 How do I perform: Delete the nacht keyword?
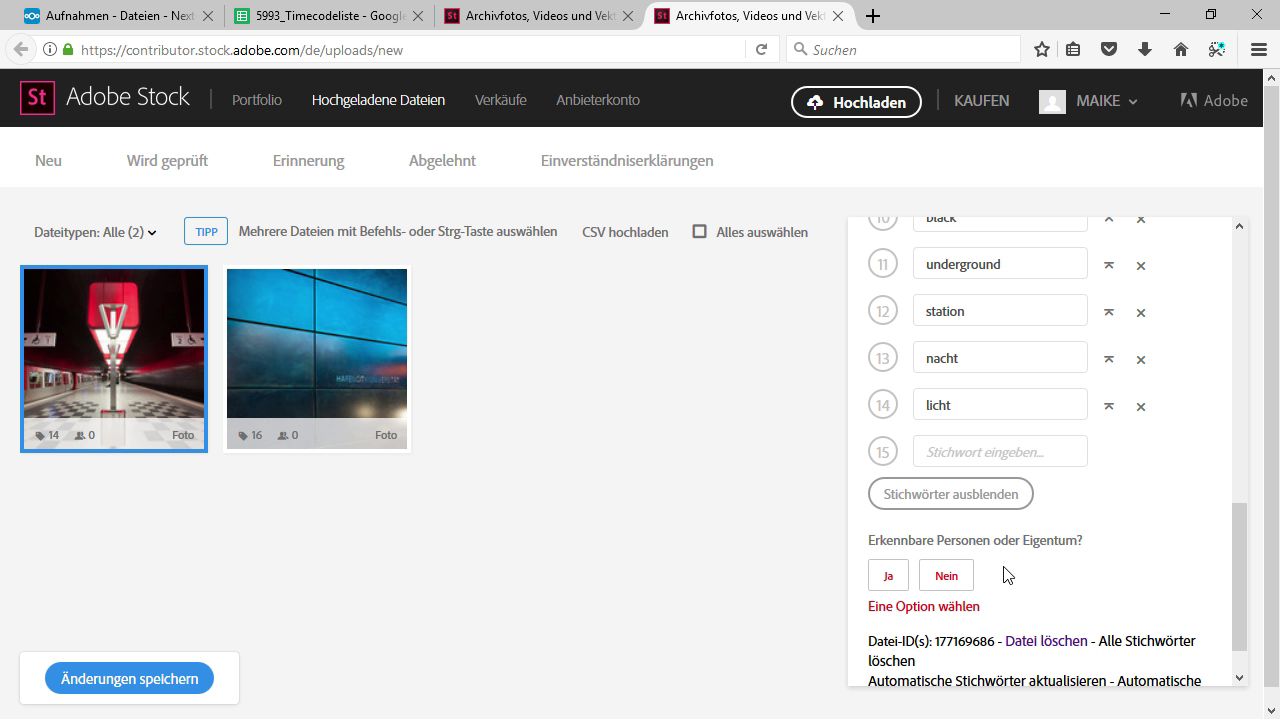coord(1141,359)
